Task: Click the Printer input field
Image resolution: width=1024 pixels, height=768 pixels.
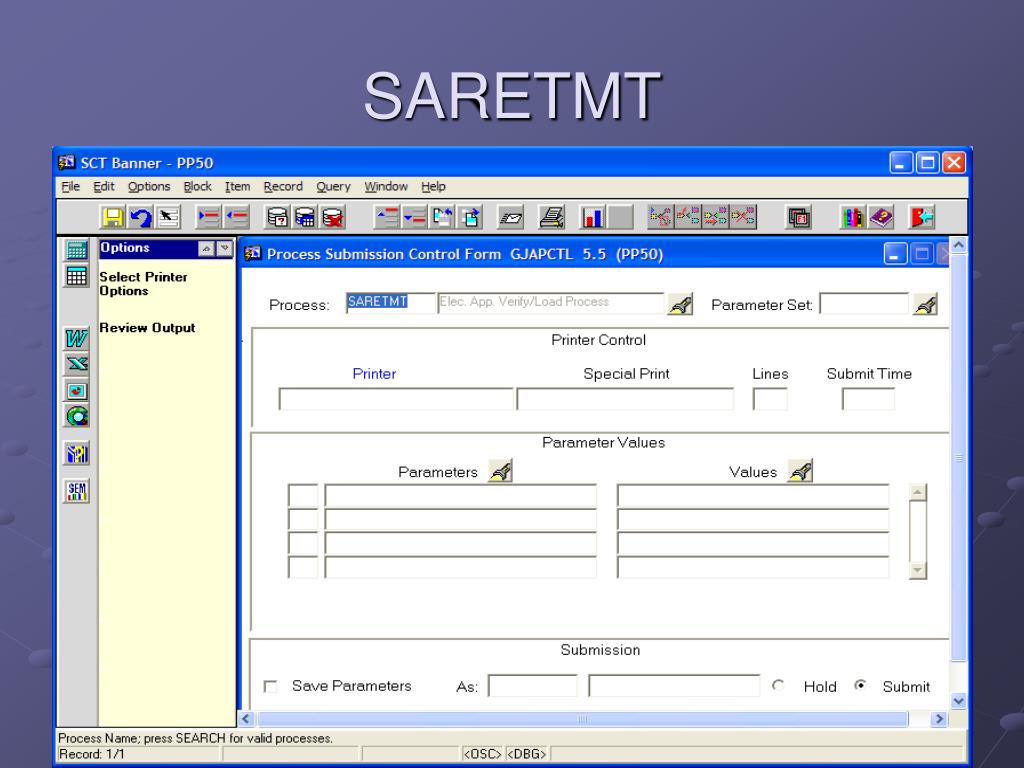Action: [396, 399]
